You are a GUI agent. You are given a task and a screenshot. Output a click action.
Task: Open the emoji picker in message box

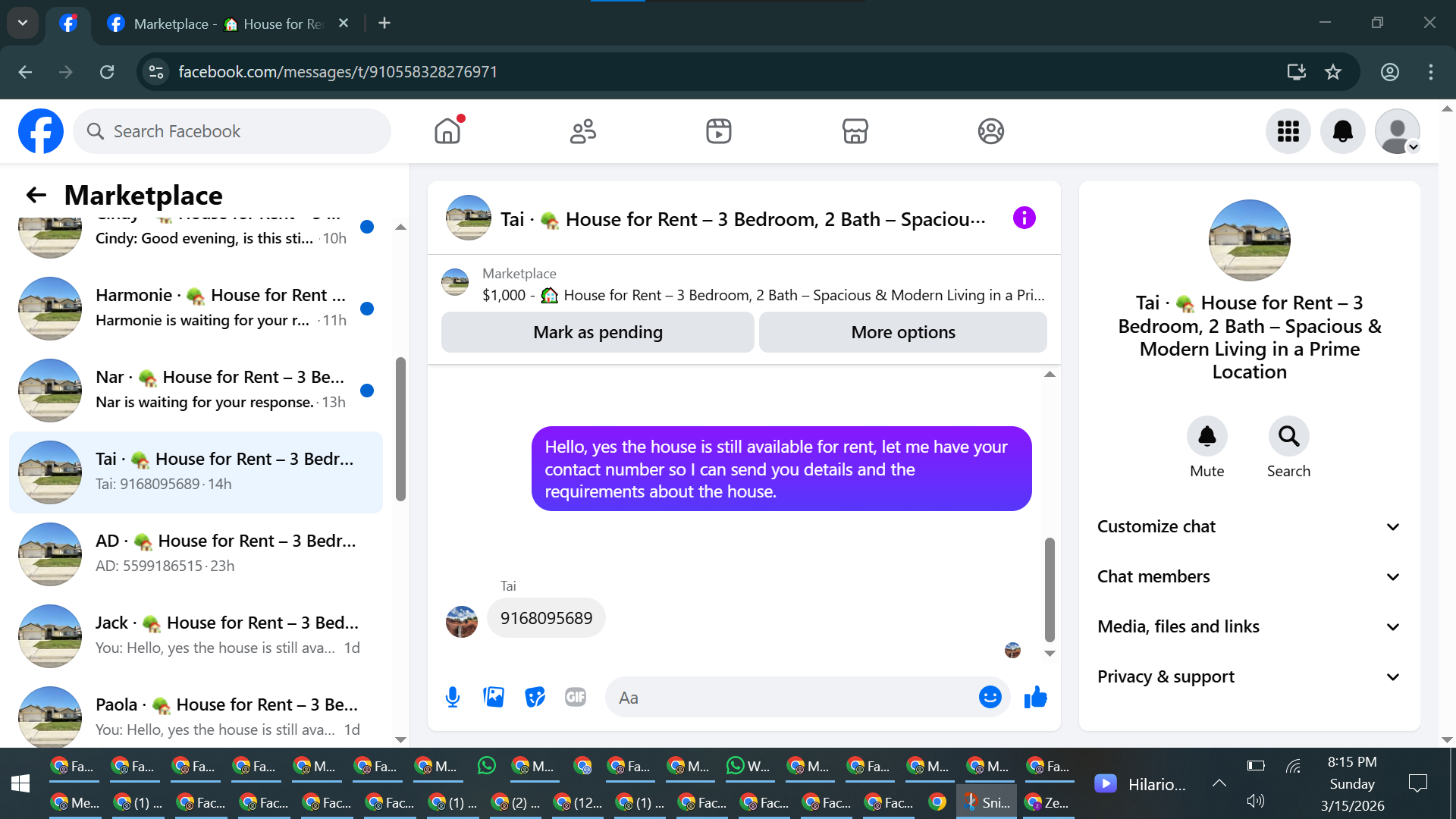pos(990,697)
